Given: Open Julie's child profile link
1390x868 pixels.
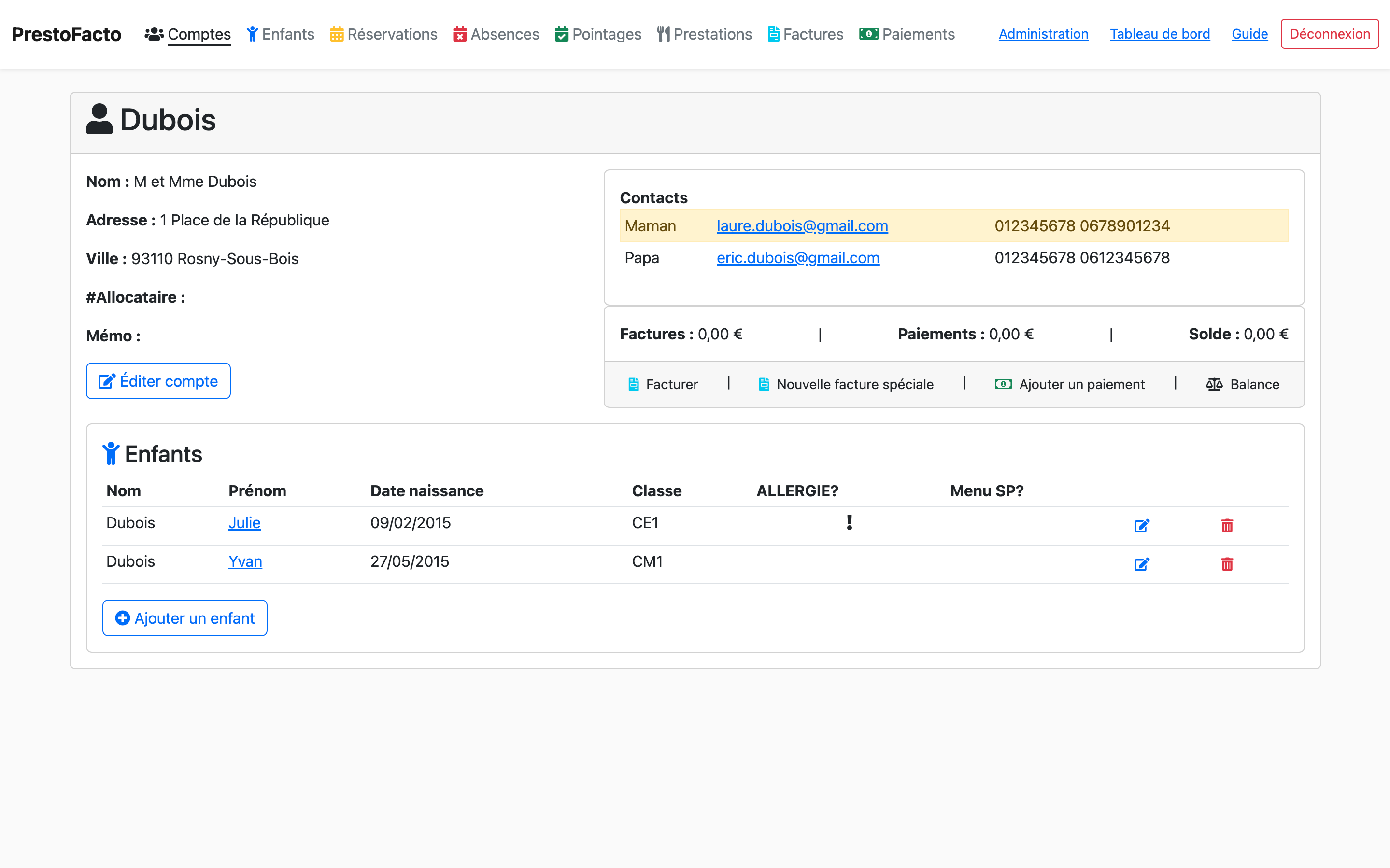Looking at the screenshot, I should pos(244,523).
